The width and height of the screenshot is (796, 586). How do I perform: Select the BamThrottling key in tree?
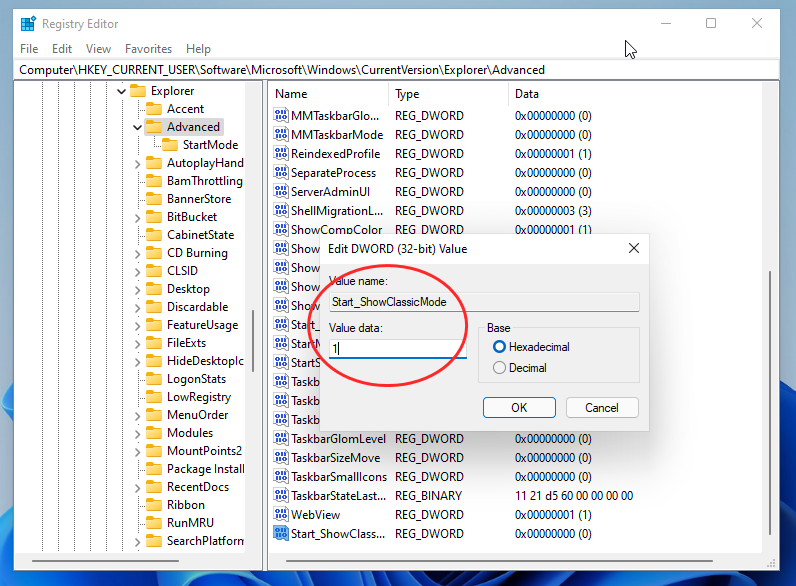pyautogui.click(x=205, y=181)
